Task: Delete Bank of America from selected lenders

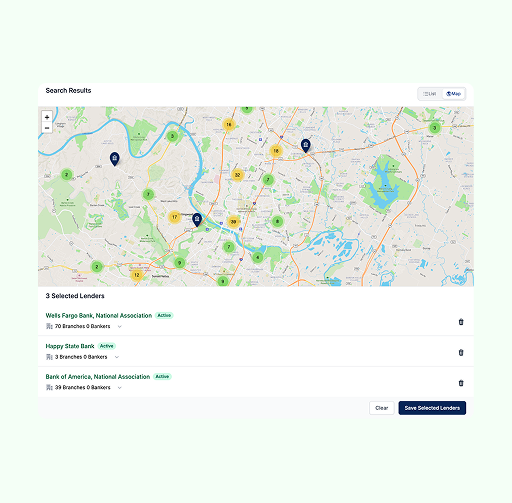Action: (x=461, y=383)
